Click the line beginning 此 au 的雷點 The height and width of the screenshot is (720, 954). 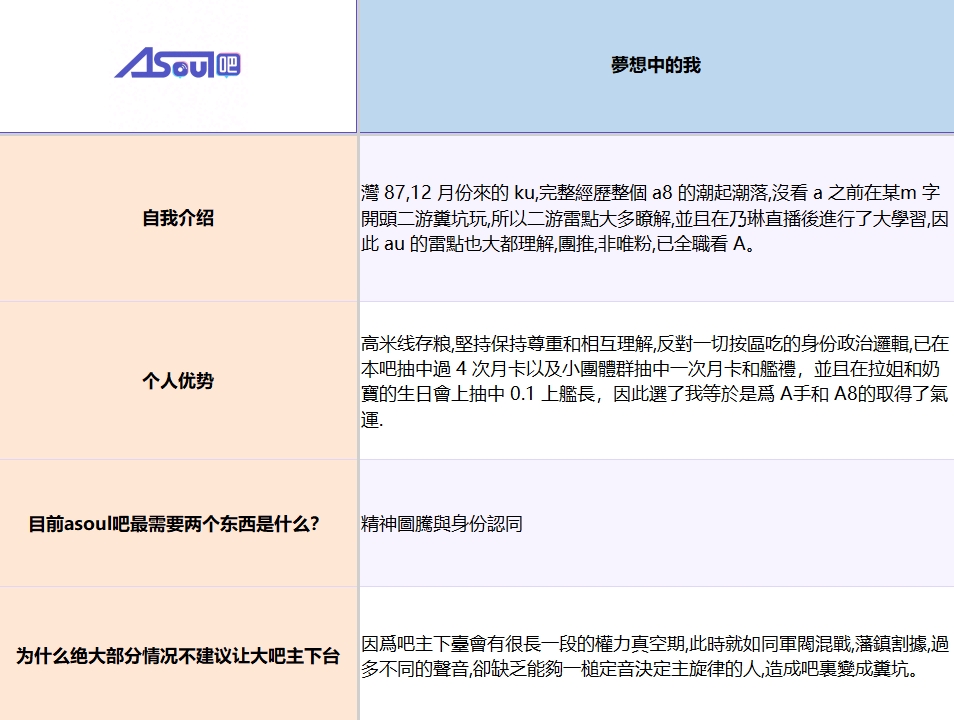pyautogui.click(x=558, y=243)
